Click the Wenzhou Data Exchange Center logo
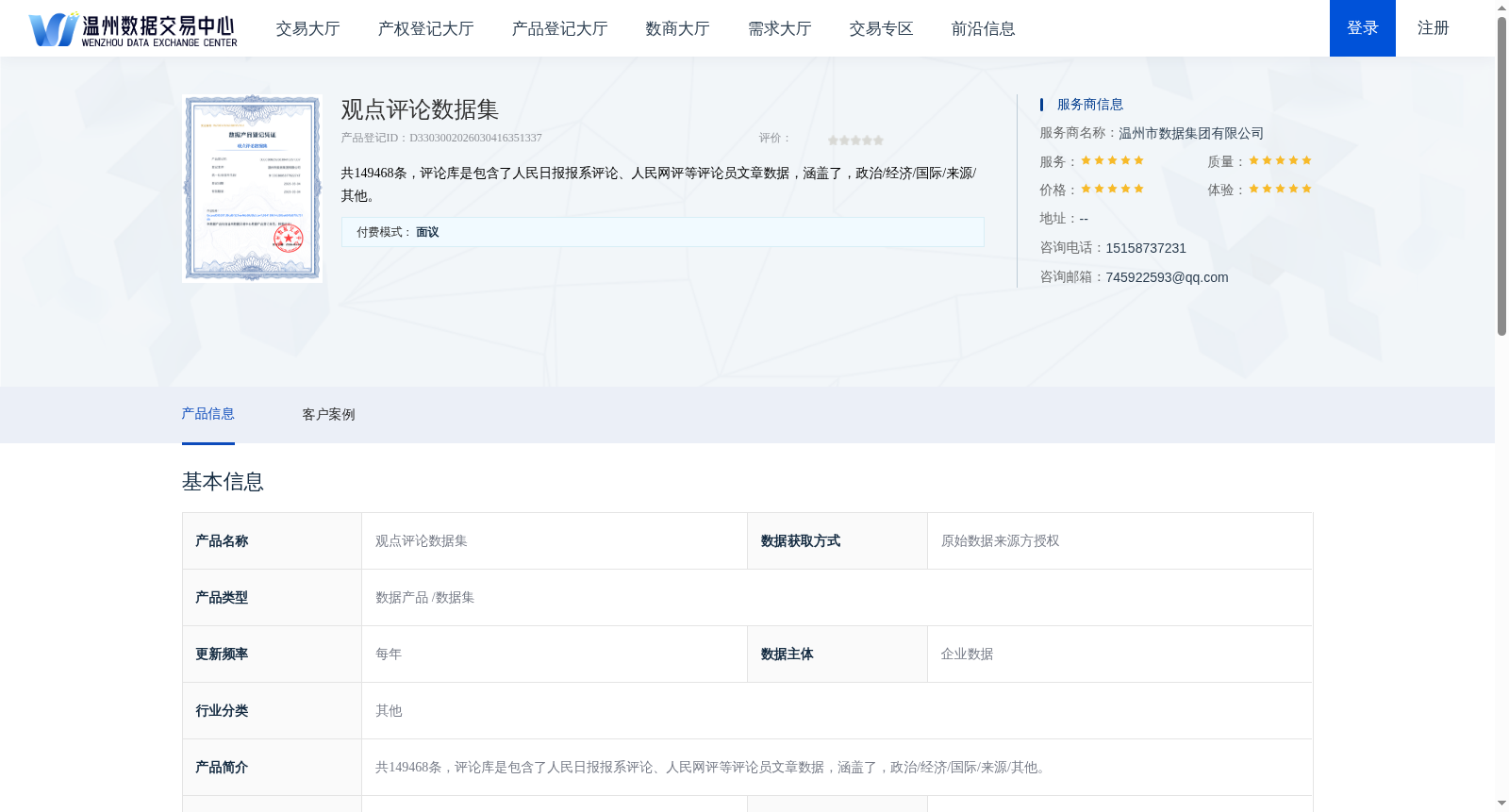The image size is (1509, 812). click(x=133, y=29)
